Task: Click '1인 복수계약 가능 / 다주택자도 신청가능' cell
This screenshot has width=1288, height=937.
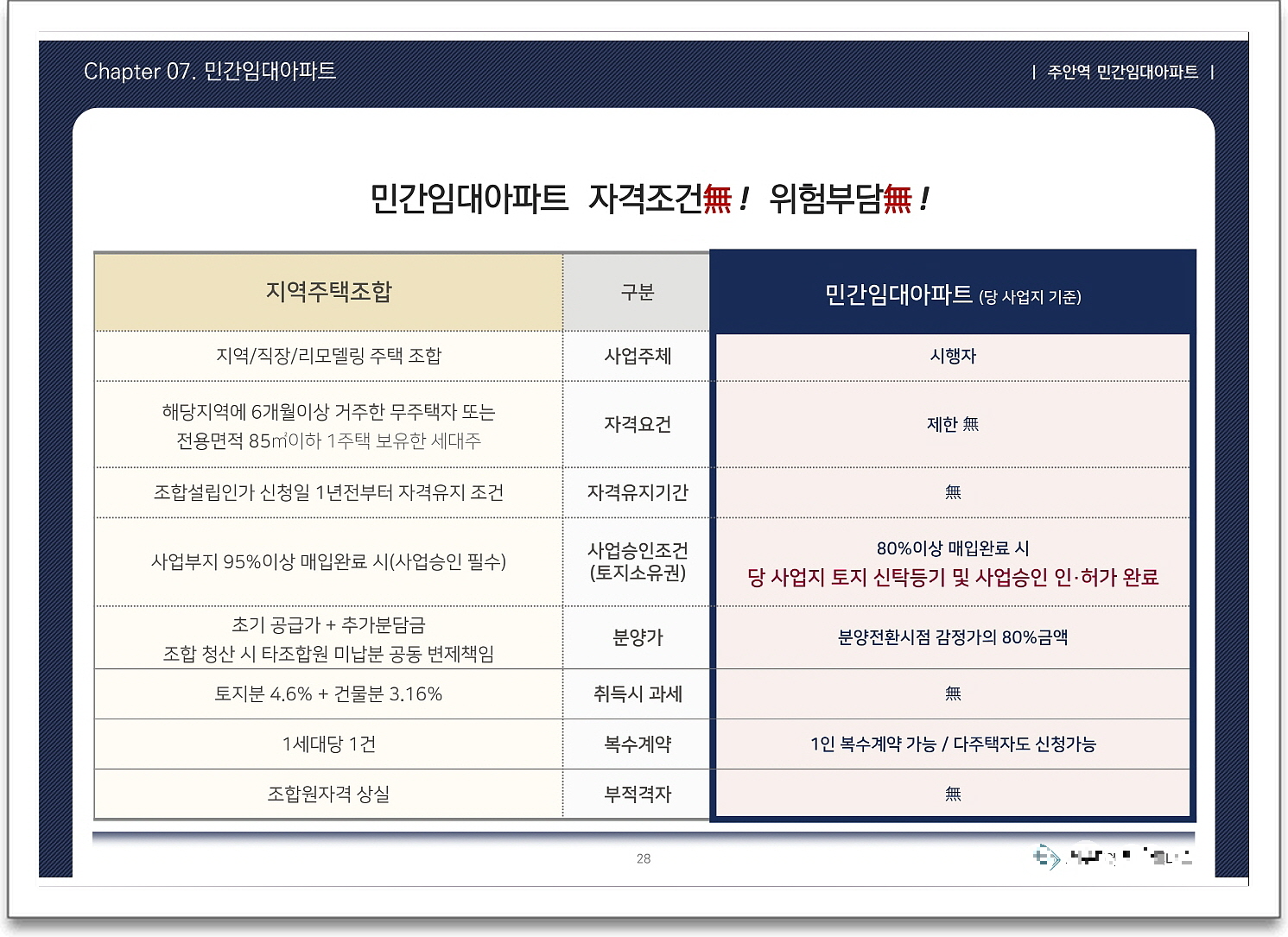Action: 953,744
